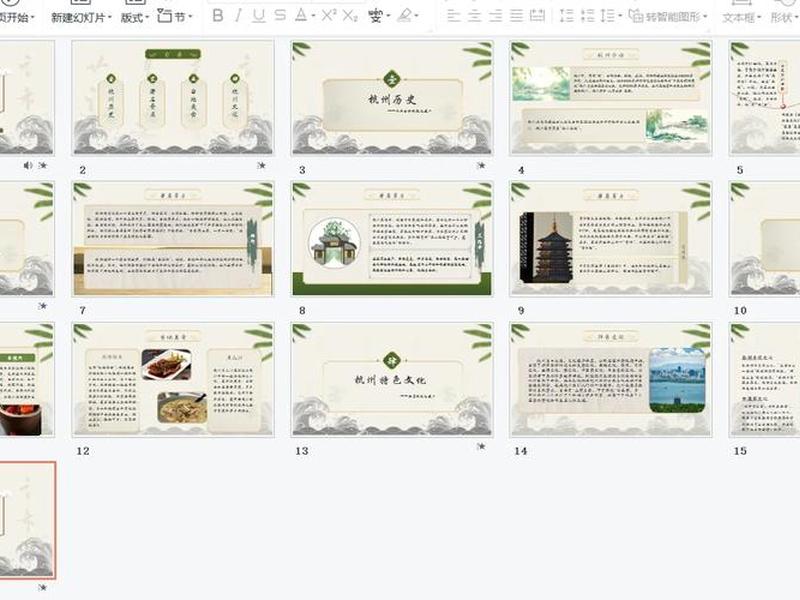Select the slide thumbnail with hot pot image

[27, 380]
